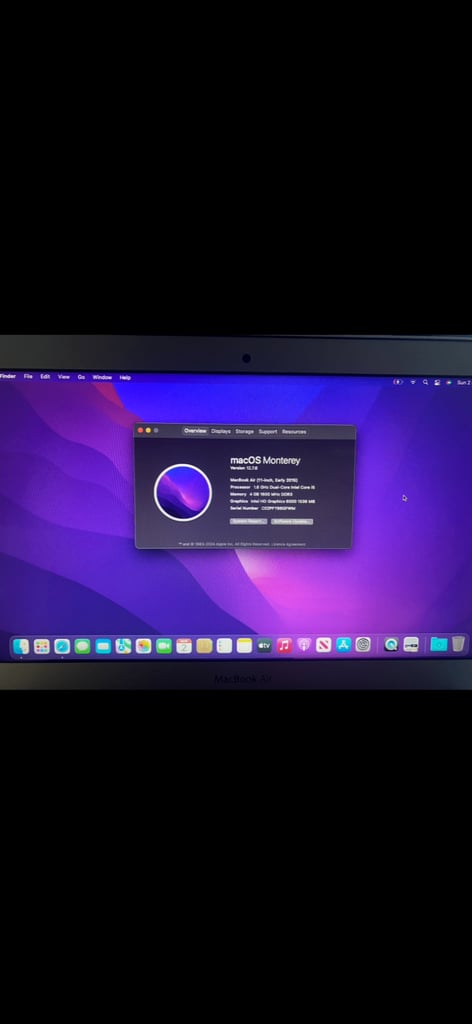This screenshot has height=1024, width=472.
Task: Open the Photos app in Dock
Action: pyautogui.click(x=144, y=646)
